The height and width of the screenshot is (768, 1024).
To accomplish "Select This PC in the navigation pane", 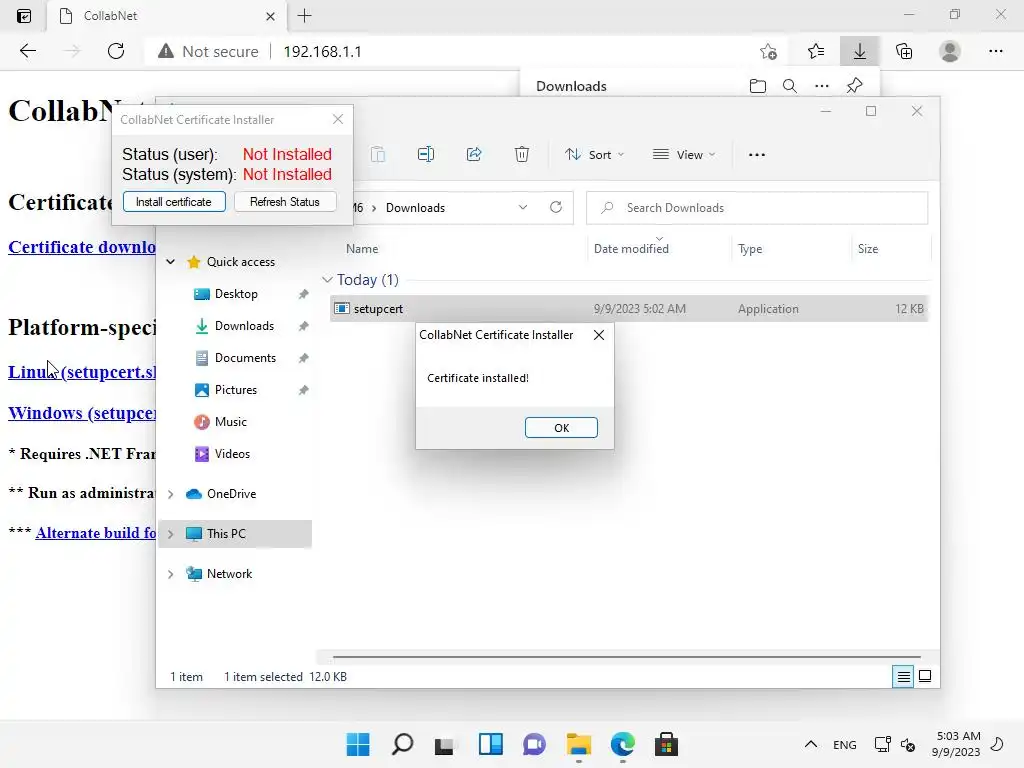I will [226, 534].
